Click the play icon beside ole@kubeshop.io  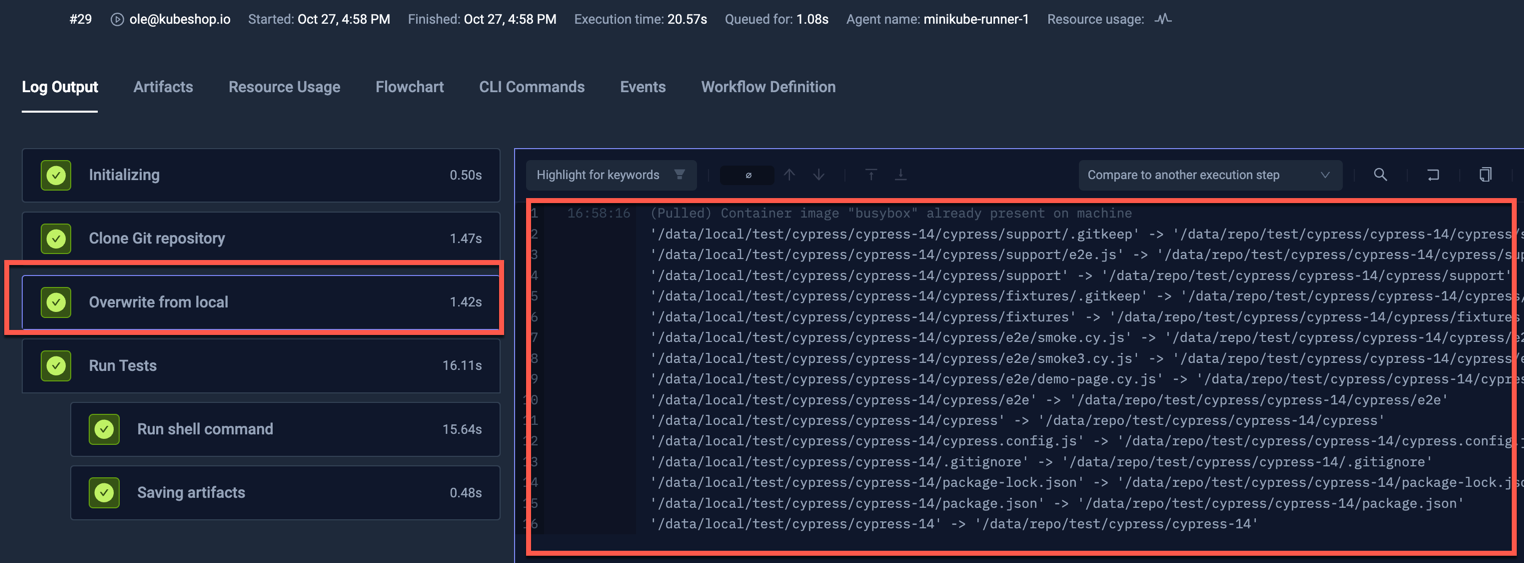tap(117, 19)
